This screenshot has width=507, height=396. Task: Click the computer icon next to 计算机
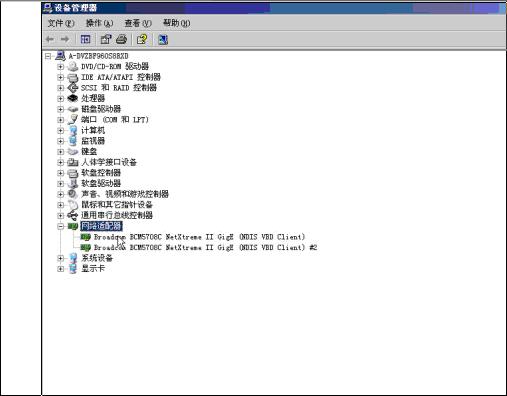(73, 130)
